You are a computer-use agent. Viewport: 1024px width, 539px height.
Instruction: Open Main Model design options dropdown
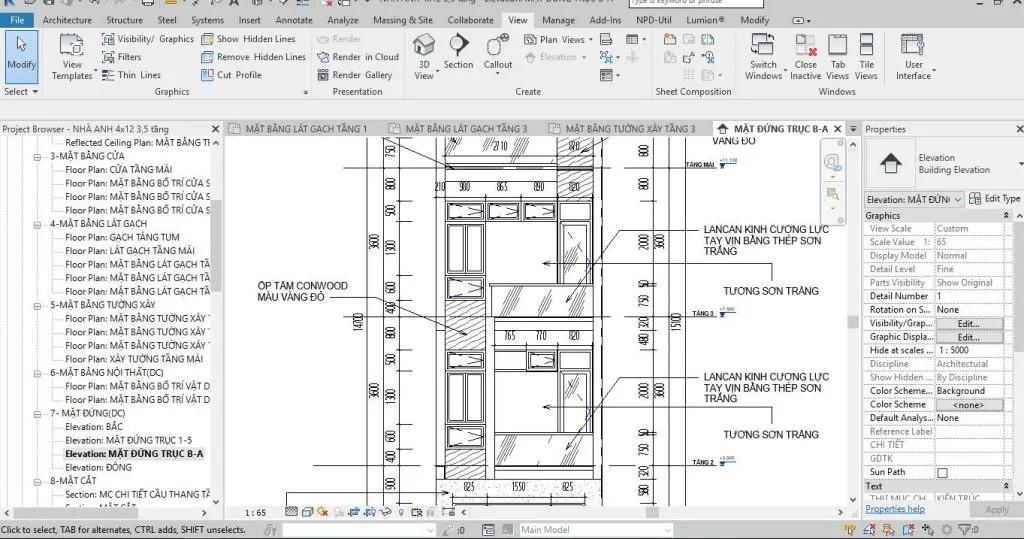pos(596,529)
